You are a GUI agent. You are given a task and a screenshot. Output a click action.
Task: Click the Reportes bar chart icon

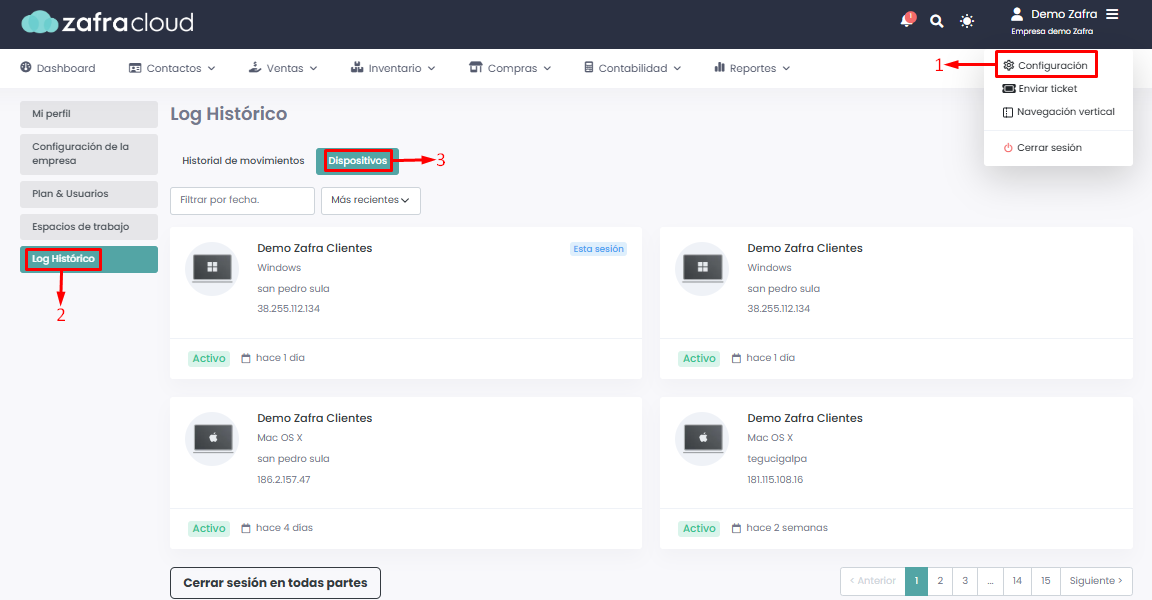(x=719, y=68)
